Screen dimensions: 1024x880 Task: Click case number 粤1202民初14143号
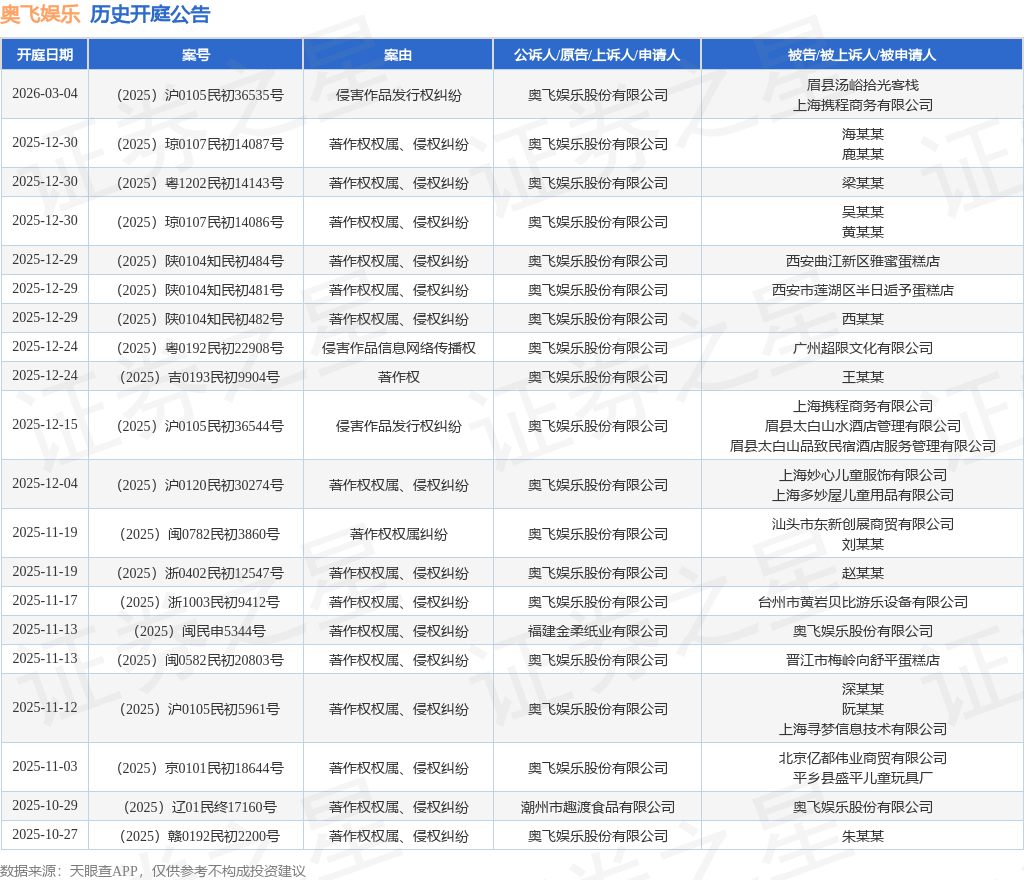click(200, 183)
